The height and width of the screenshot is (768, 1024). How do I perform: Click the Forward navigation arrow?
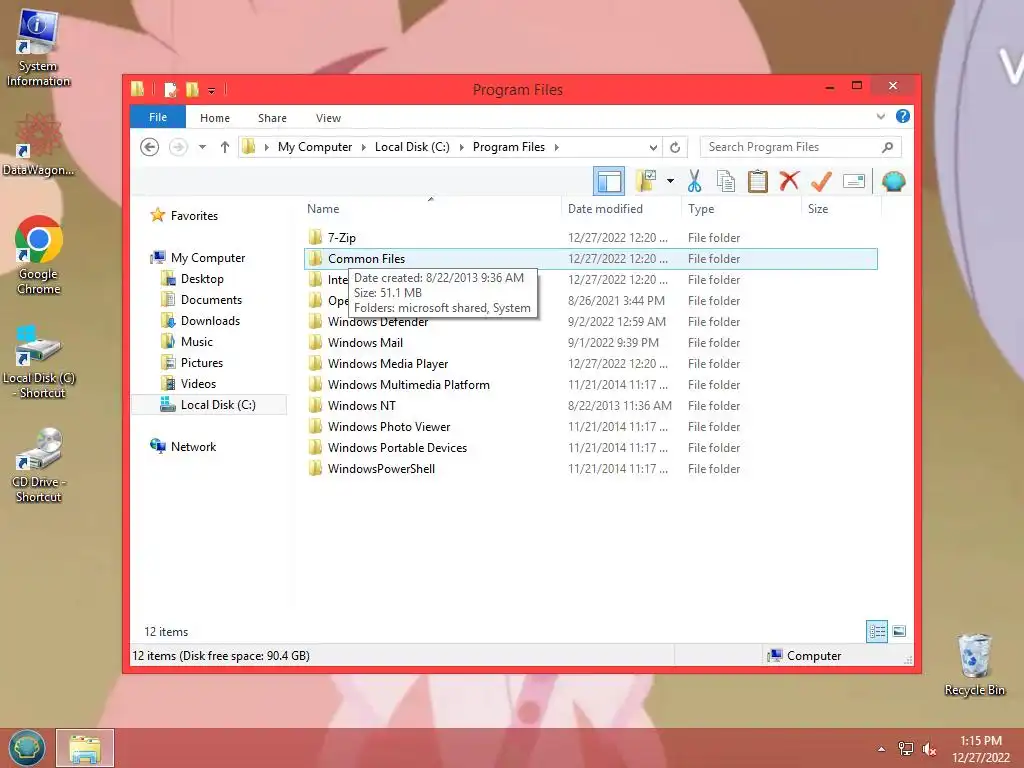tap(178, 147)
